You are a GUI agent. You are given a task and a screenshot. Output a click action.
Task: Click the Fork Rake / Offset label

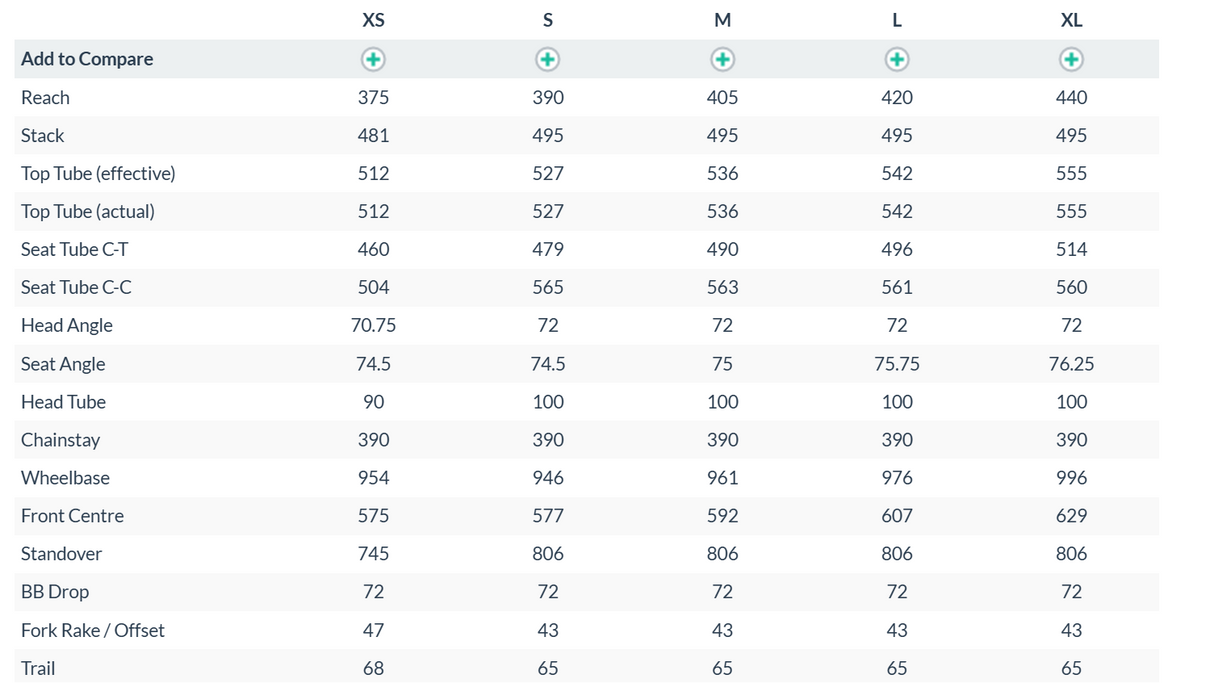93,630
